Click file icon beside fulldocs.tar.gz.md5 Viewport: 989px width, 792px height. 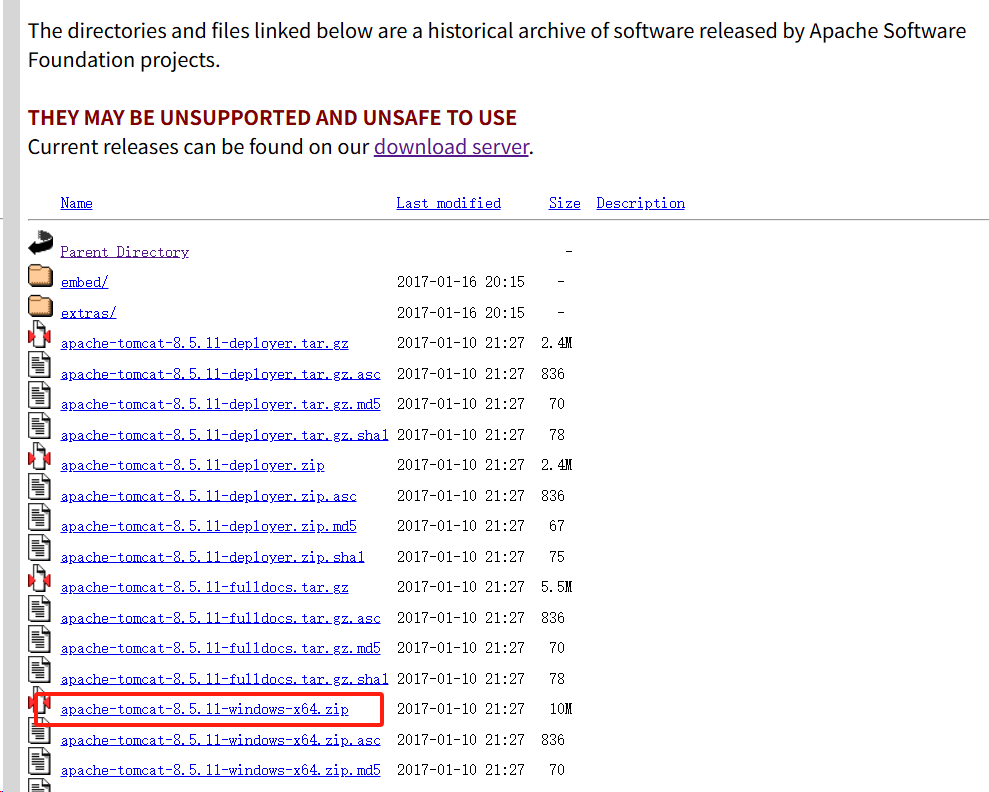coord(39,639)
